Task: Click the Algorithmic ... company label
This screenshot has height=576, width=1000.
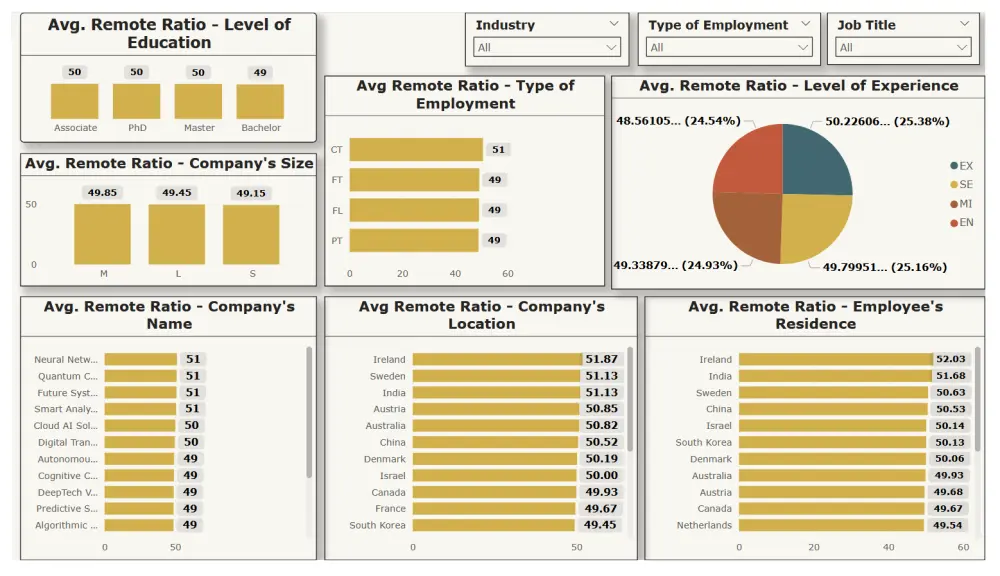Action: (66, 525)
